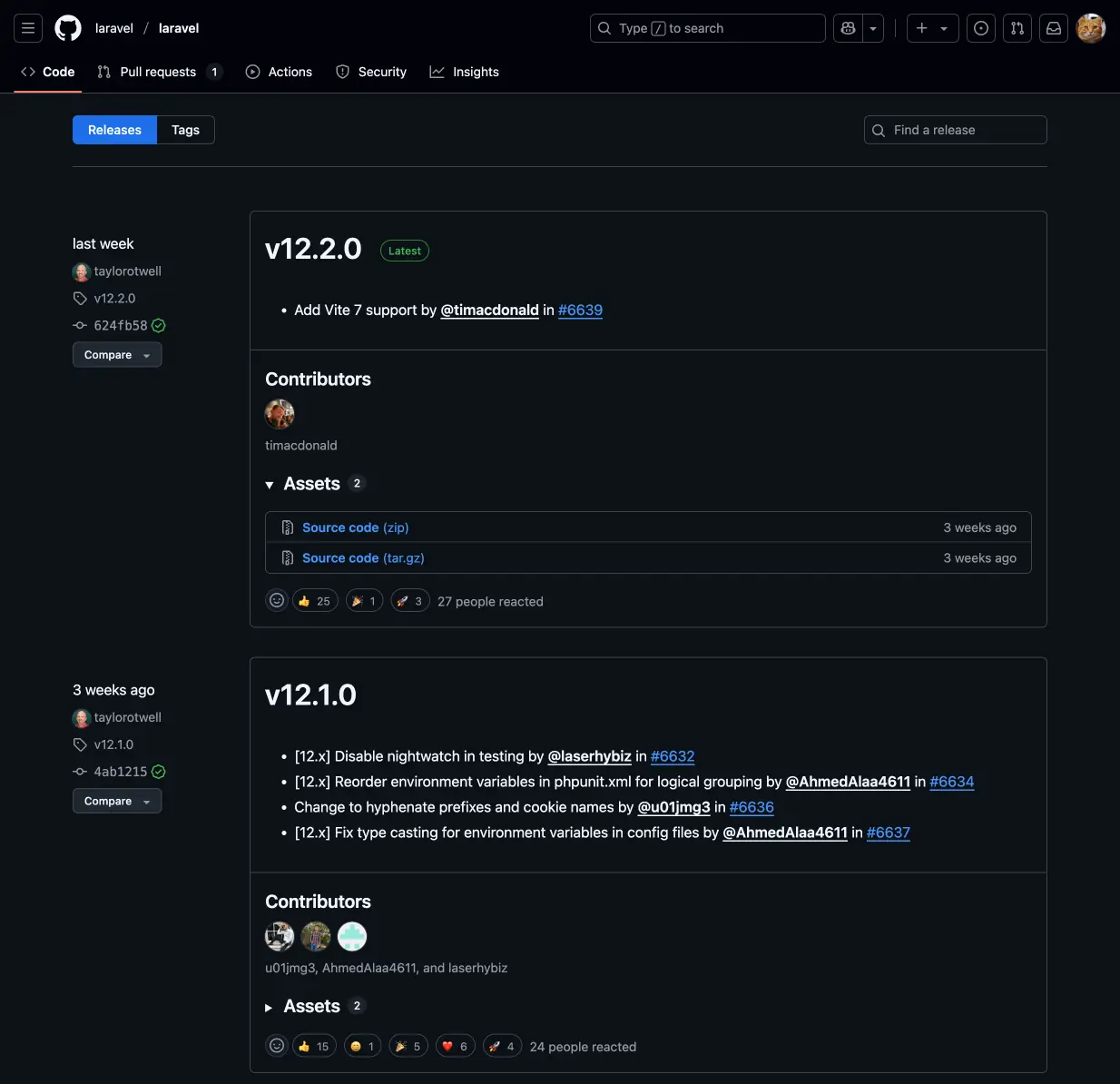Open the Compare dropdown for v12.2.0
The image size is (1120, 1084).
coord(116,354)
